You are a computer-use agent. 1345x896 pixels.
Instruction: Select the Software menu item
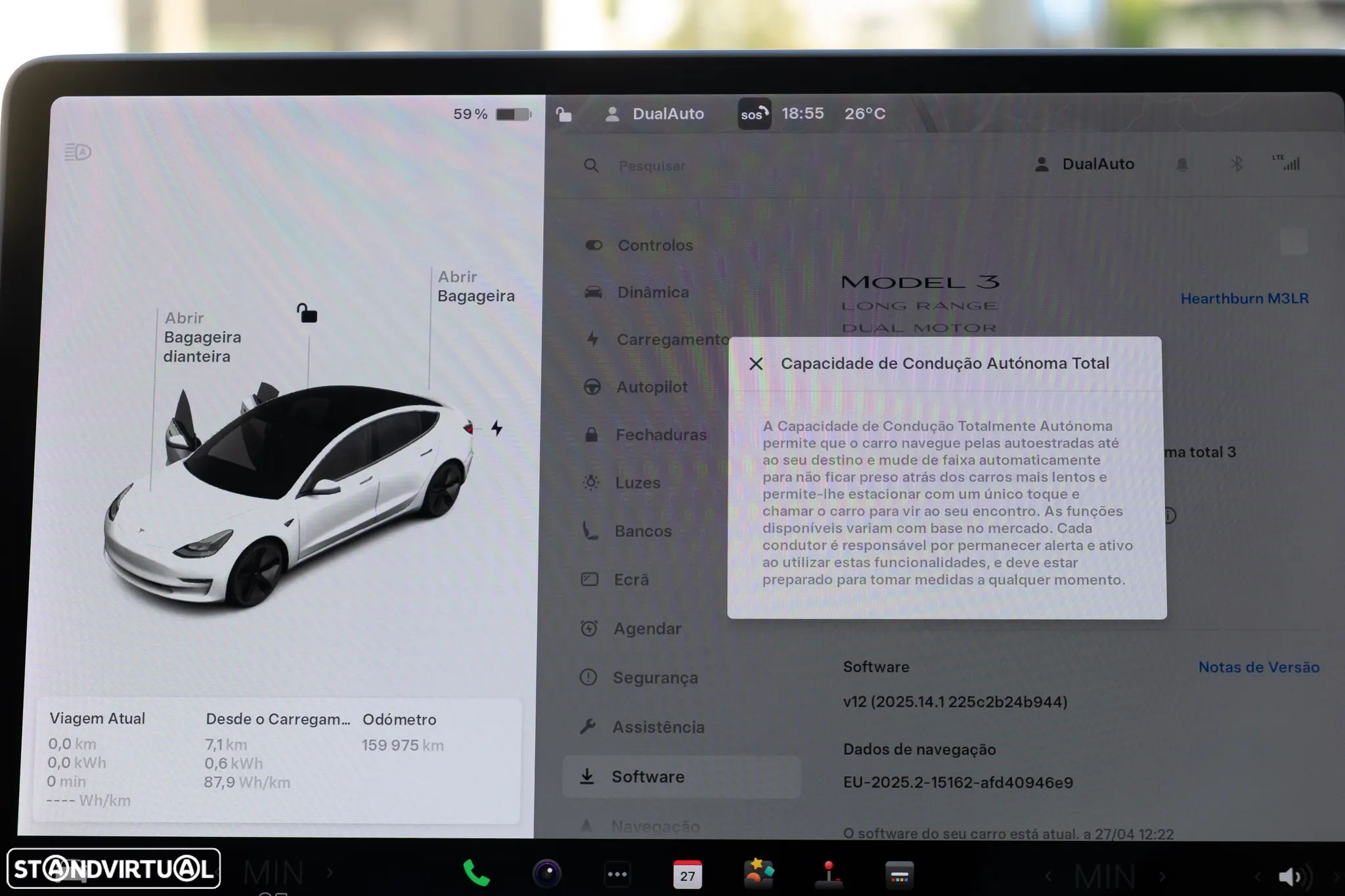tap(681, 777)
